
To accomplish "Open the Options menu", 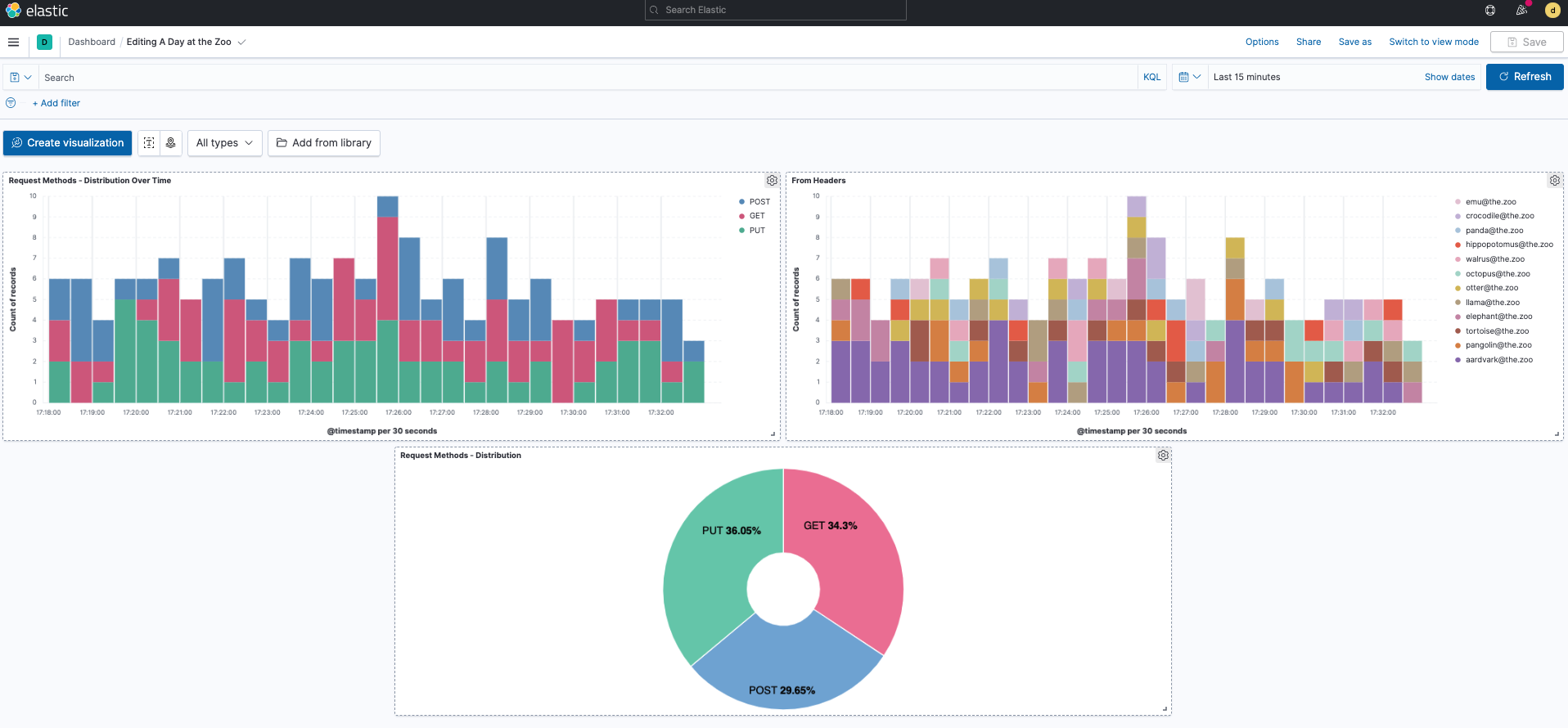I will [1261, 42].
